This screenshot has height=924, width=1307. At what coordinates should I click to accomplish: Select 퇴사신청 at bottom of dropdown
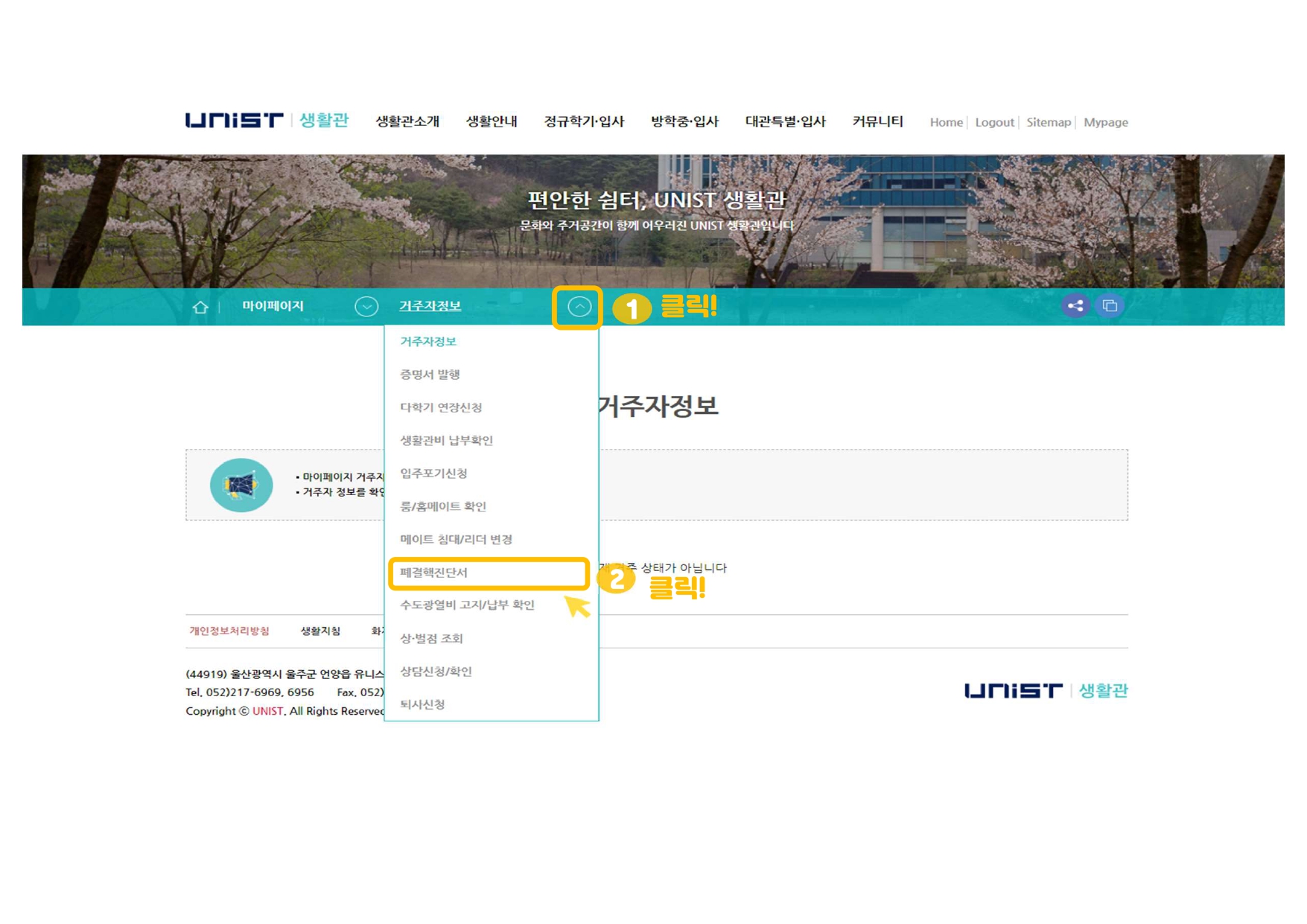point(422,704)
